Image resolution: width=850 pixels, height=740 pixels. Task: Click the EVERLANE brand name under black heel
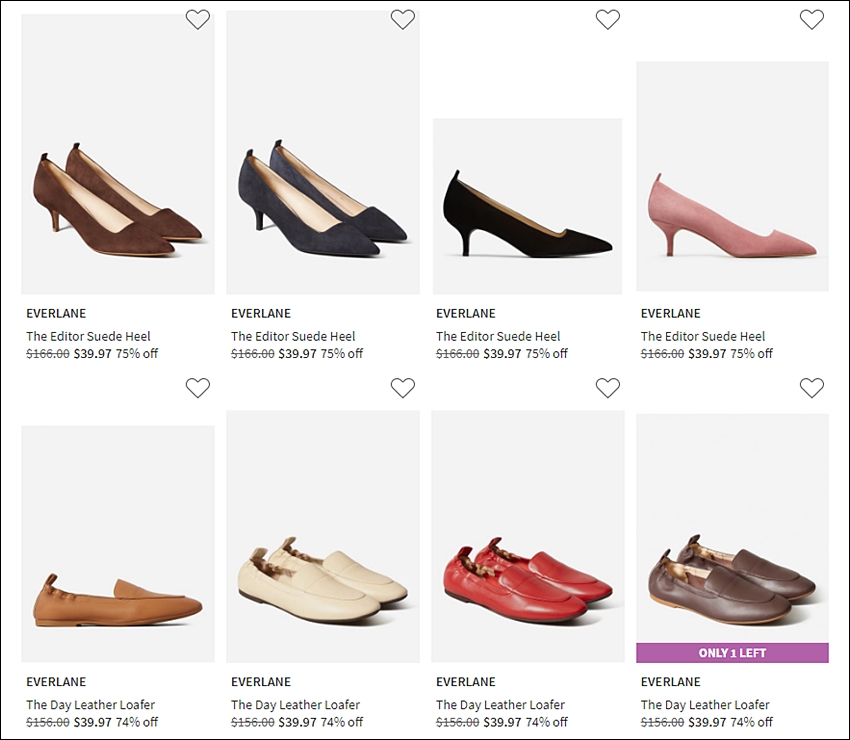(466, 313)
